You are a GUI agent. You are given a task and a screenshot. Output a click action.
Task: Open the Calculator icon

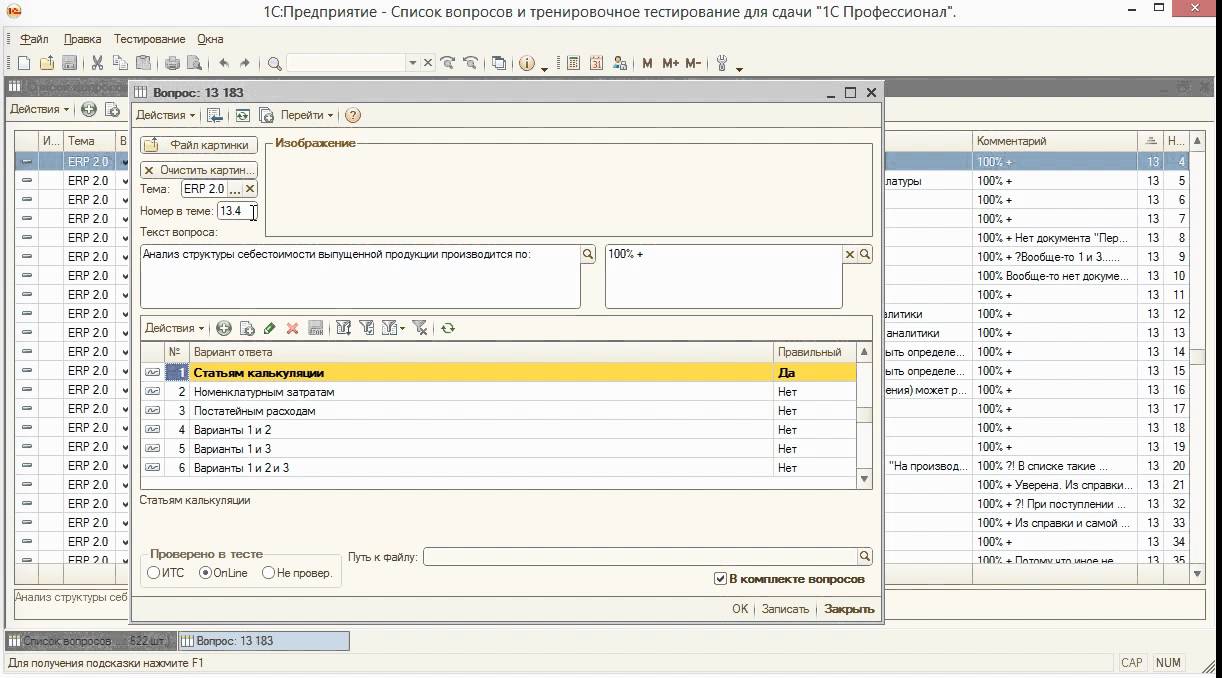(x=573, y=63)
